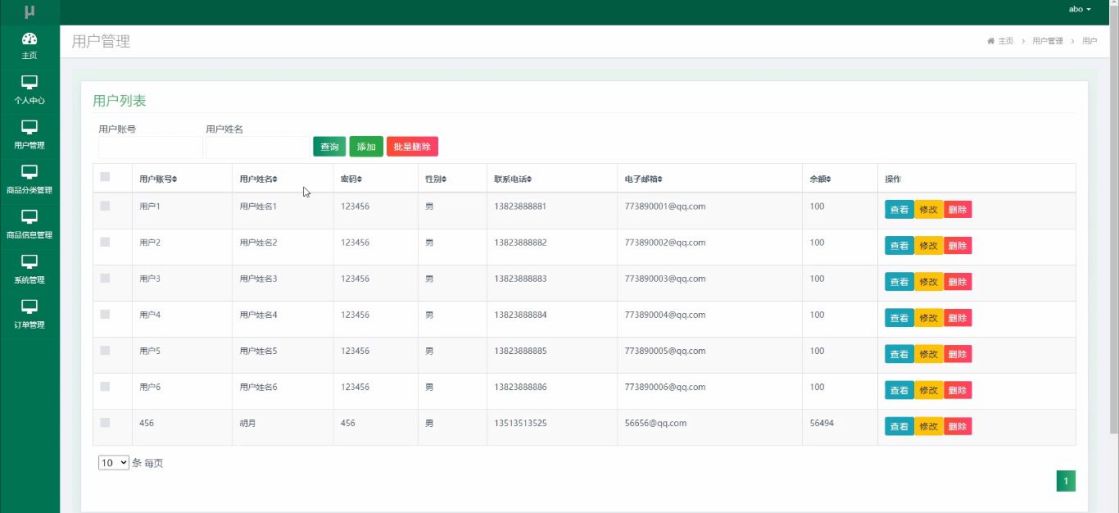Edit 用户2 using 修改 button

point(928,245)
